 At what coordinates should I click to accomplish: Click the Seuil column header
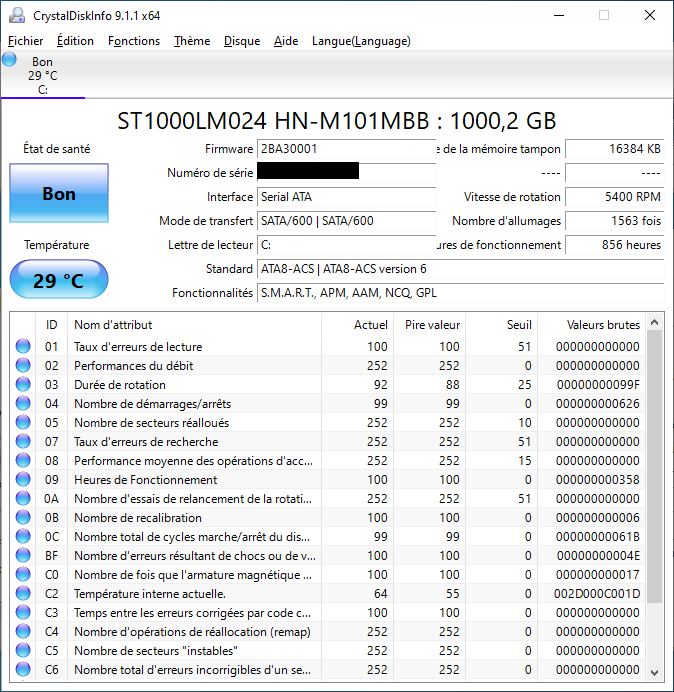pos(501,325)
